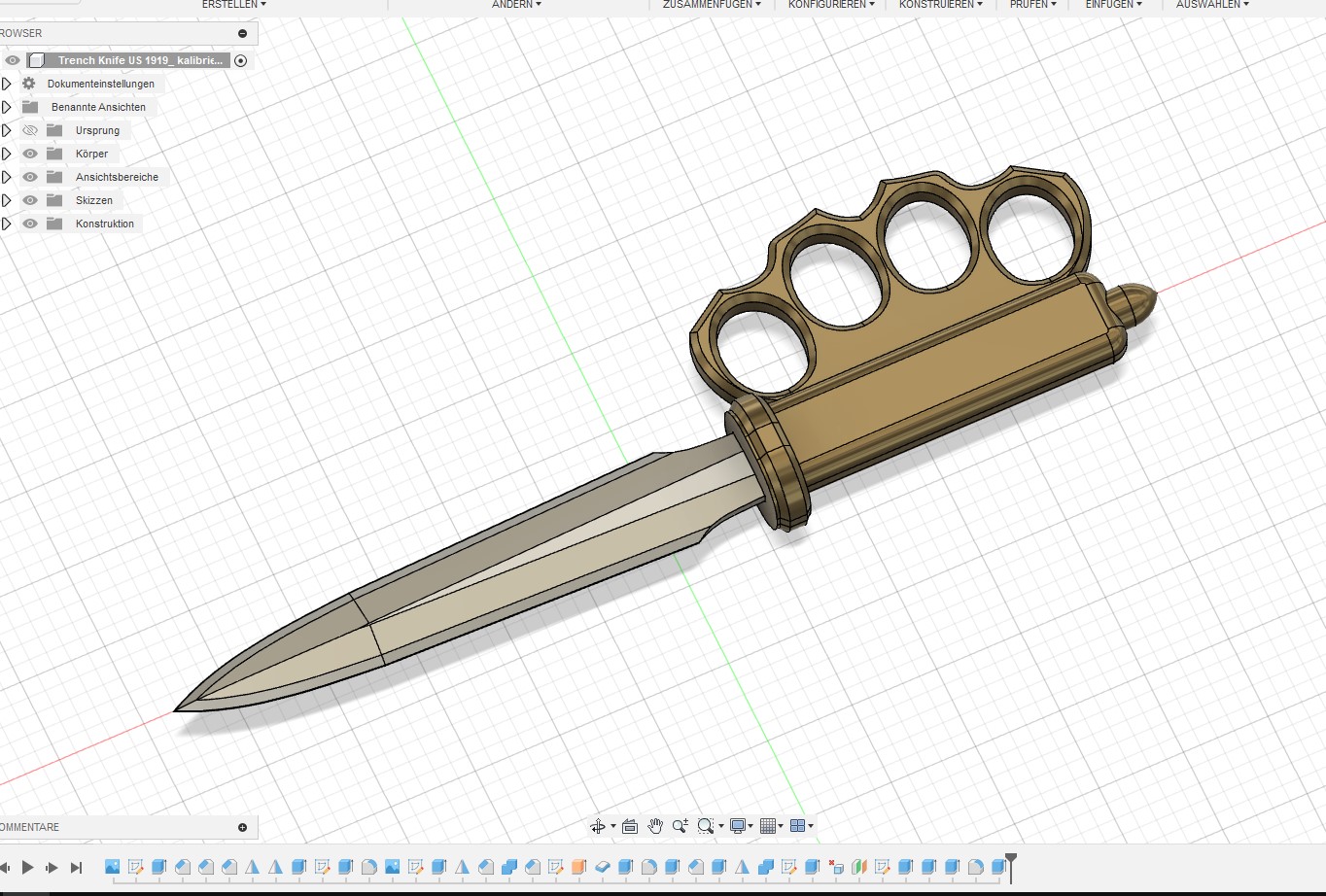This screenshot has width=1326, height=896.
Task: Choose the Zoom Window fit tool
Action: [705, 826]
